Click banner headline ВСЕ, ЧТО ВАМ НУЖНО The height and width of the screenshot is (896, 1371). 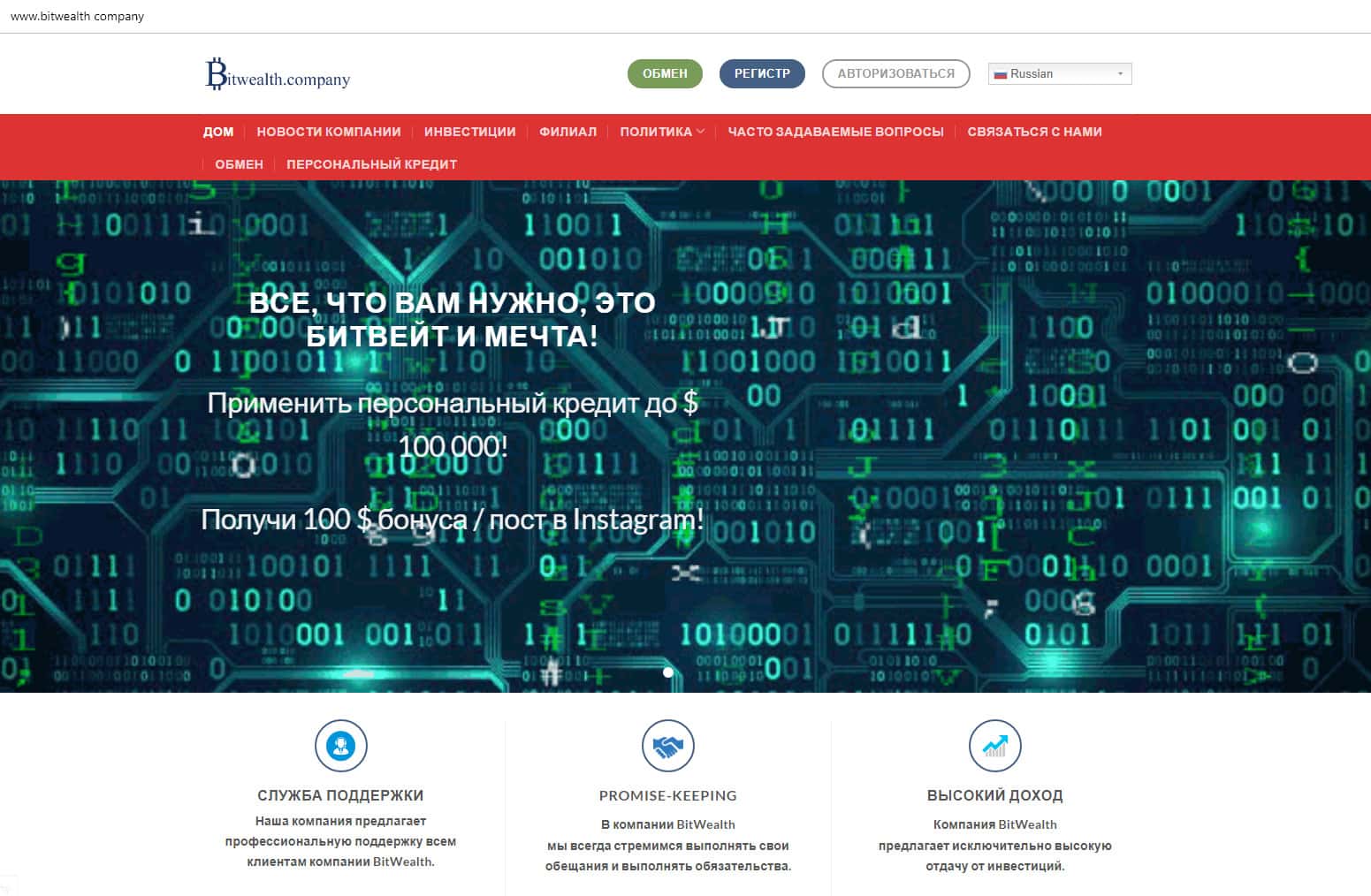[453, 319]
